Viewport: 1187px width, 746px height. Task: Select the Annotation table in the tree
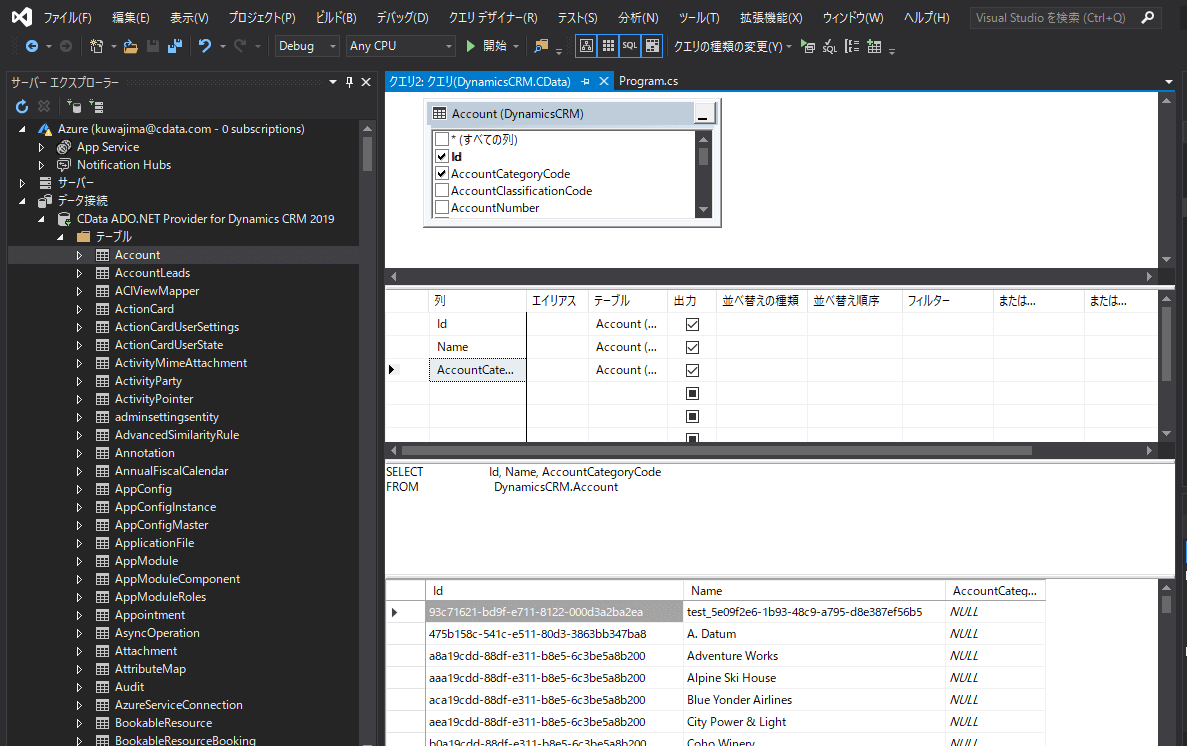click(145, 453)
